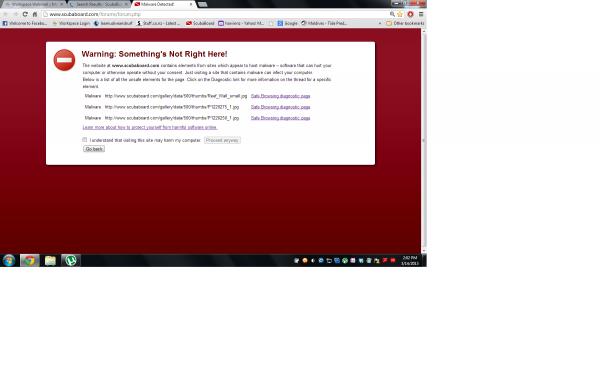Close the Malware Detected tab
600x377 pixels.
[191, 4]
